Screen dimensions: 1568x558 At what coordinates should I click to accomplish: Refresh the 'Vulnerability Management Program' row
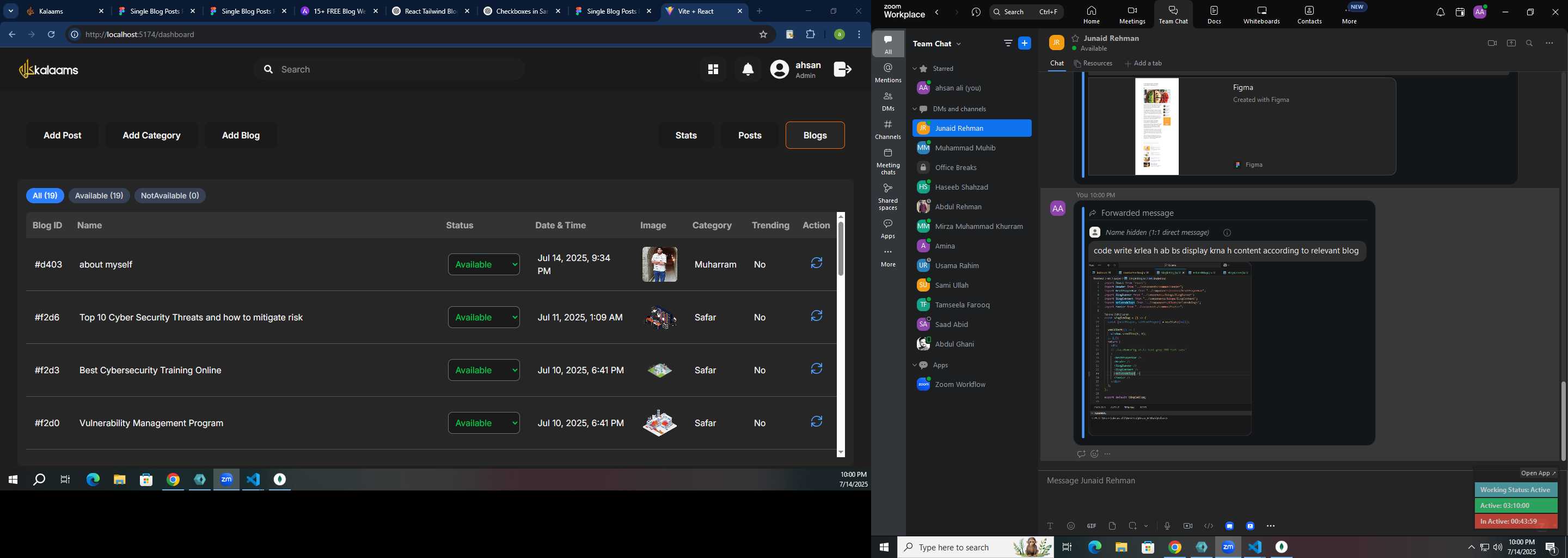click(x=817, y=422)
